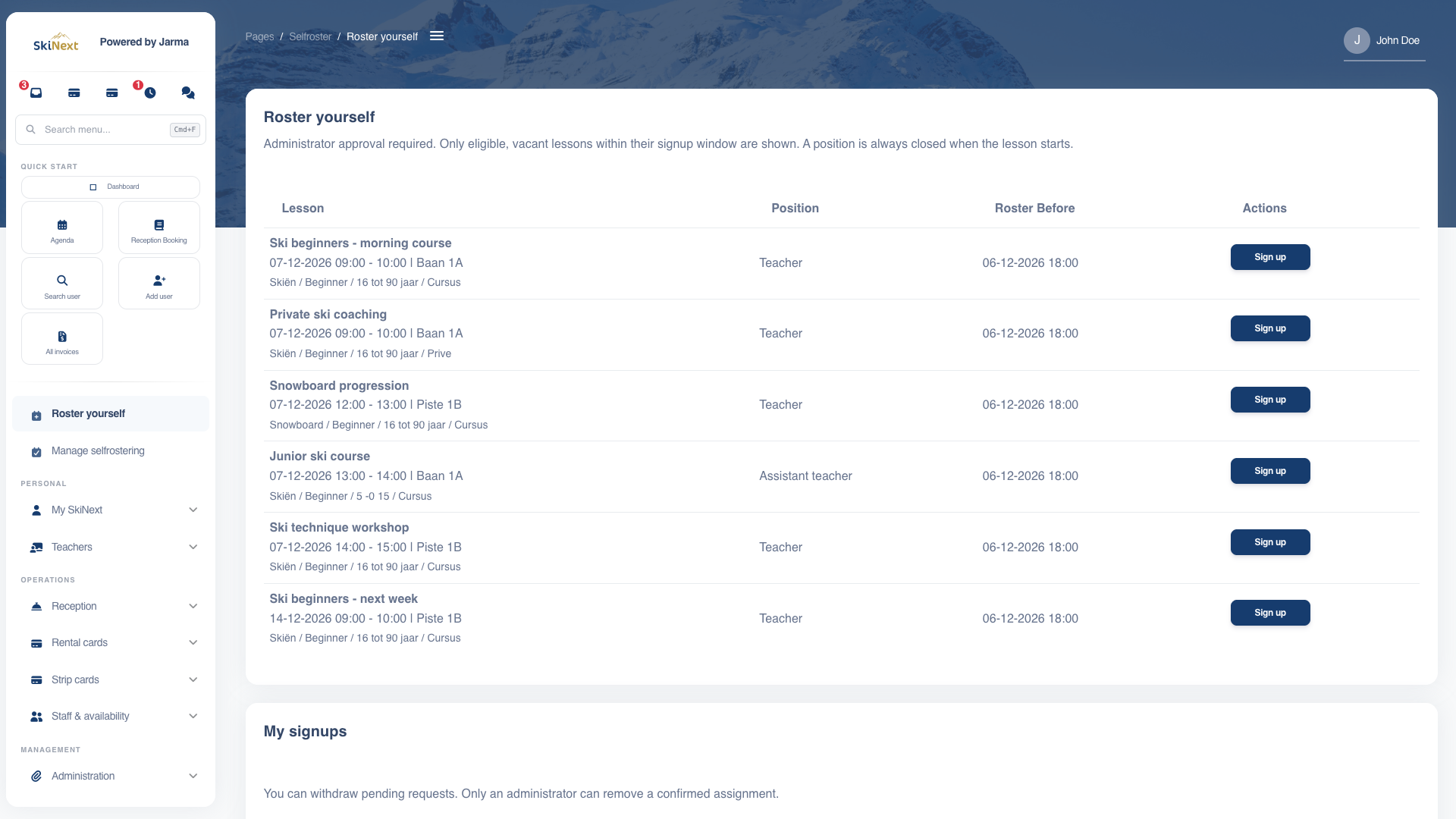Image resolution: width=1456 pixels, height=819 pixels.
Task: Select the 'Junior ski course' lesson title
Action: click(320, 457)
